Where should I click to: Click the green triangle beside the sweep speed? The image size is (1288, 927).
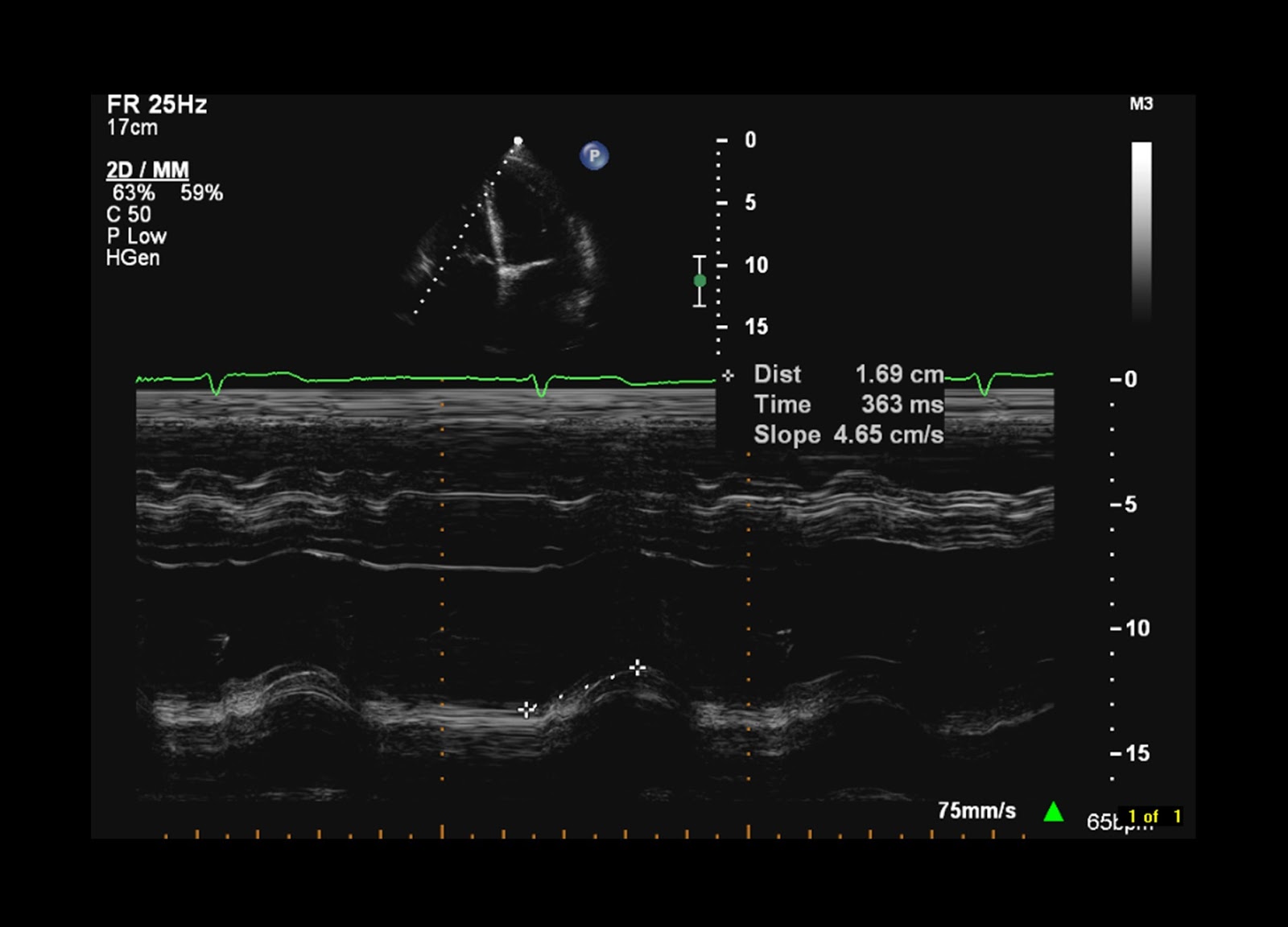tap(1053, 812)
